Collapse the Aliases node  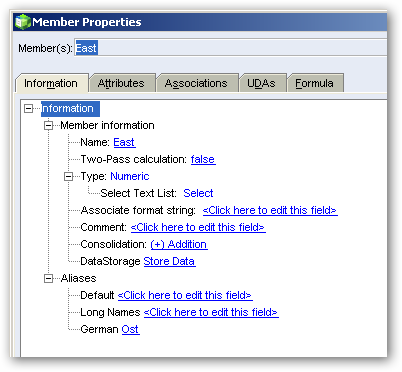[49, 279]
